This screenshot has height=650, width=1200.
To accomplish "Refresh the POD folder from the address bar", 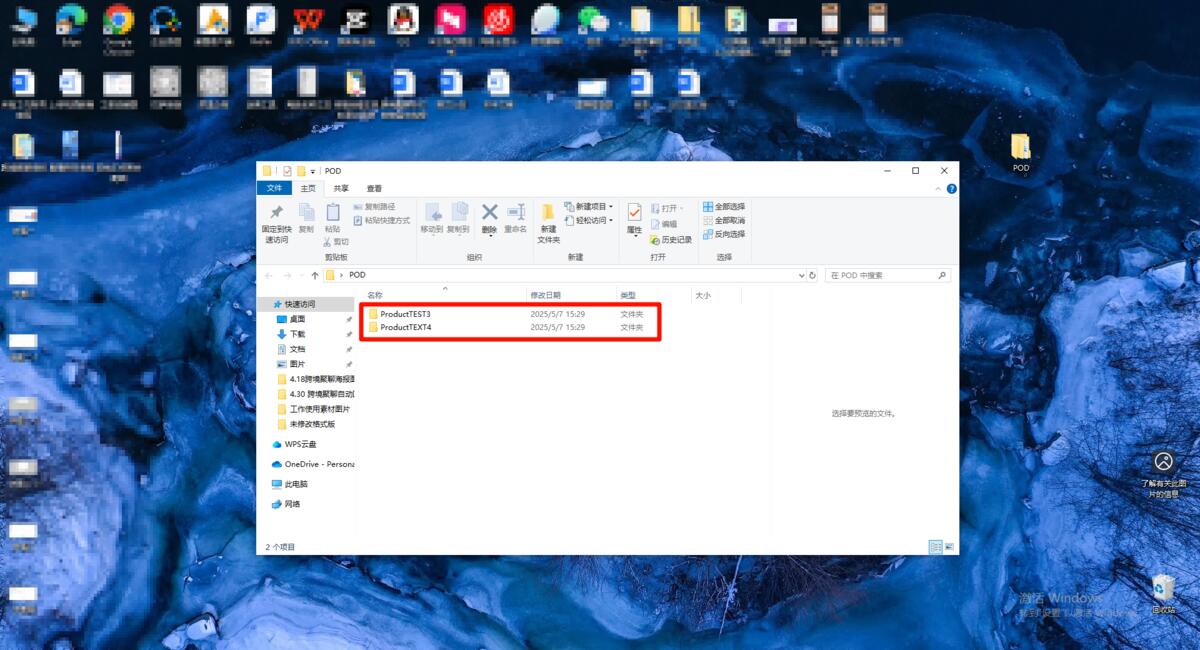I will pyautogui.click(x=813, y=275).
